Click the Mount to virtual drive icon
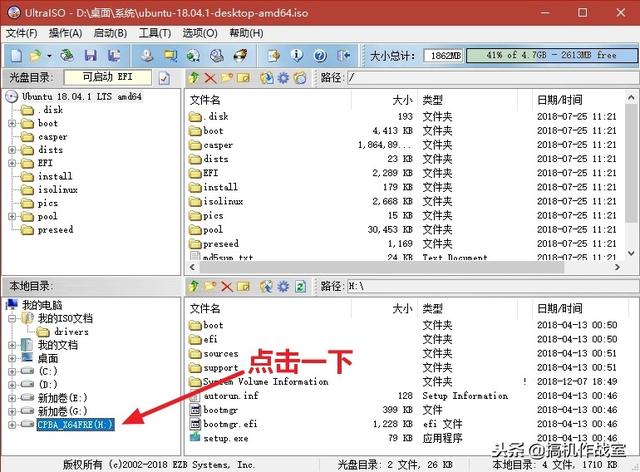 (x=217, y=55)
